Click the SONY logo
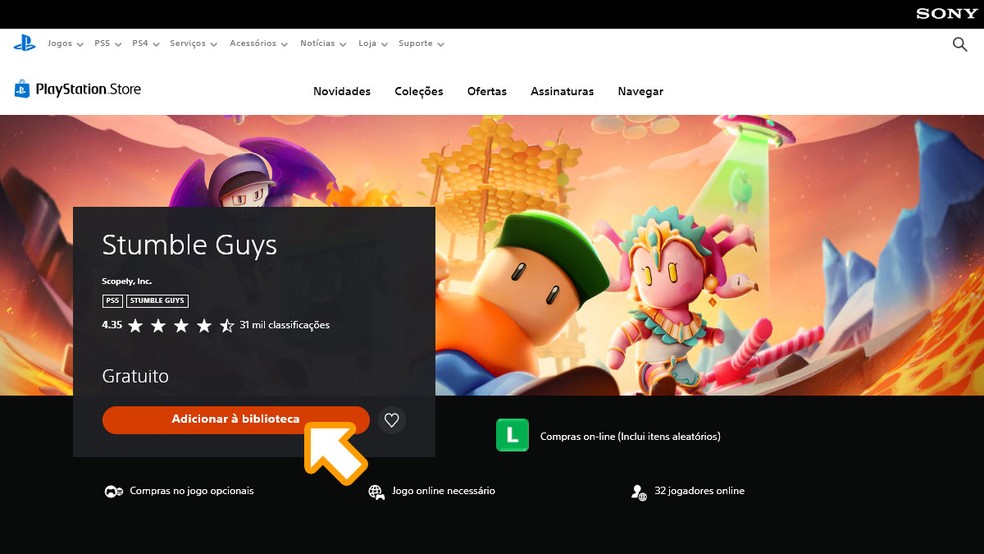This screenshot has width=984, height=554. pyautogui.click(x=946, y=14)
